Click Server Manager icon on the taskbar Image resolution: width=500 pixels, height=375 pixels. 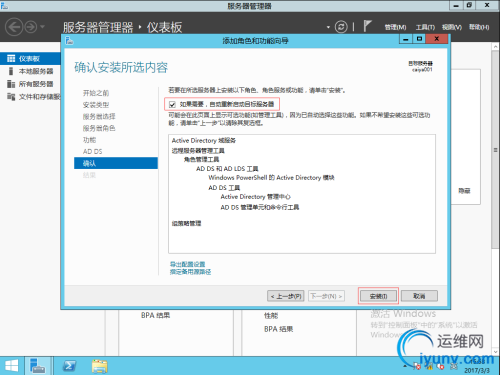[x=37, y=366]
